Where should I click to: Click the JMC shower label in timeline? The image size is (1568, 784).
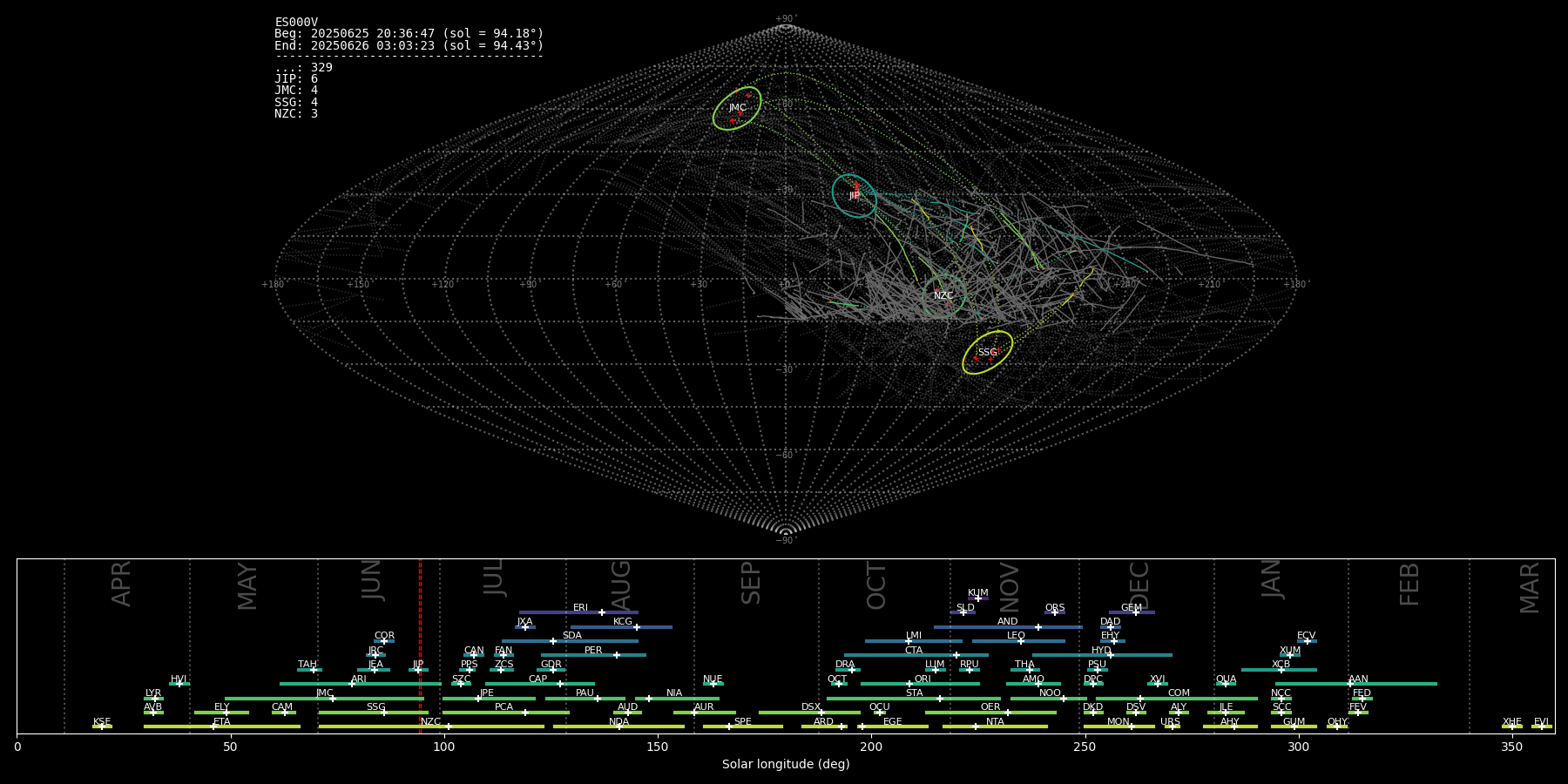[325, 693]
